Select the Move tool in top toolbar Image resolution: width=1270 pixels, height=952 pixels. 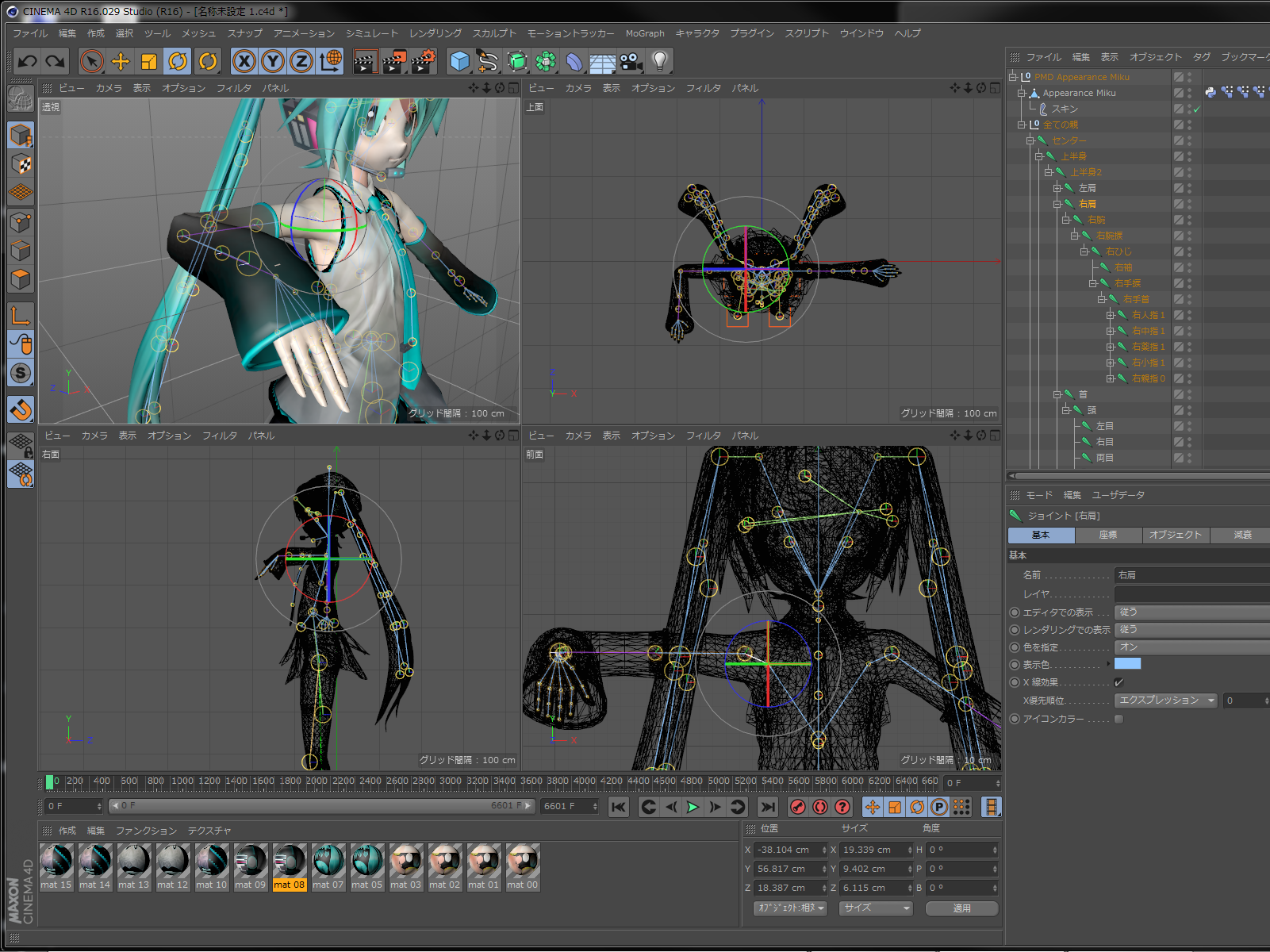[x=121, y=61]
